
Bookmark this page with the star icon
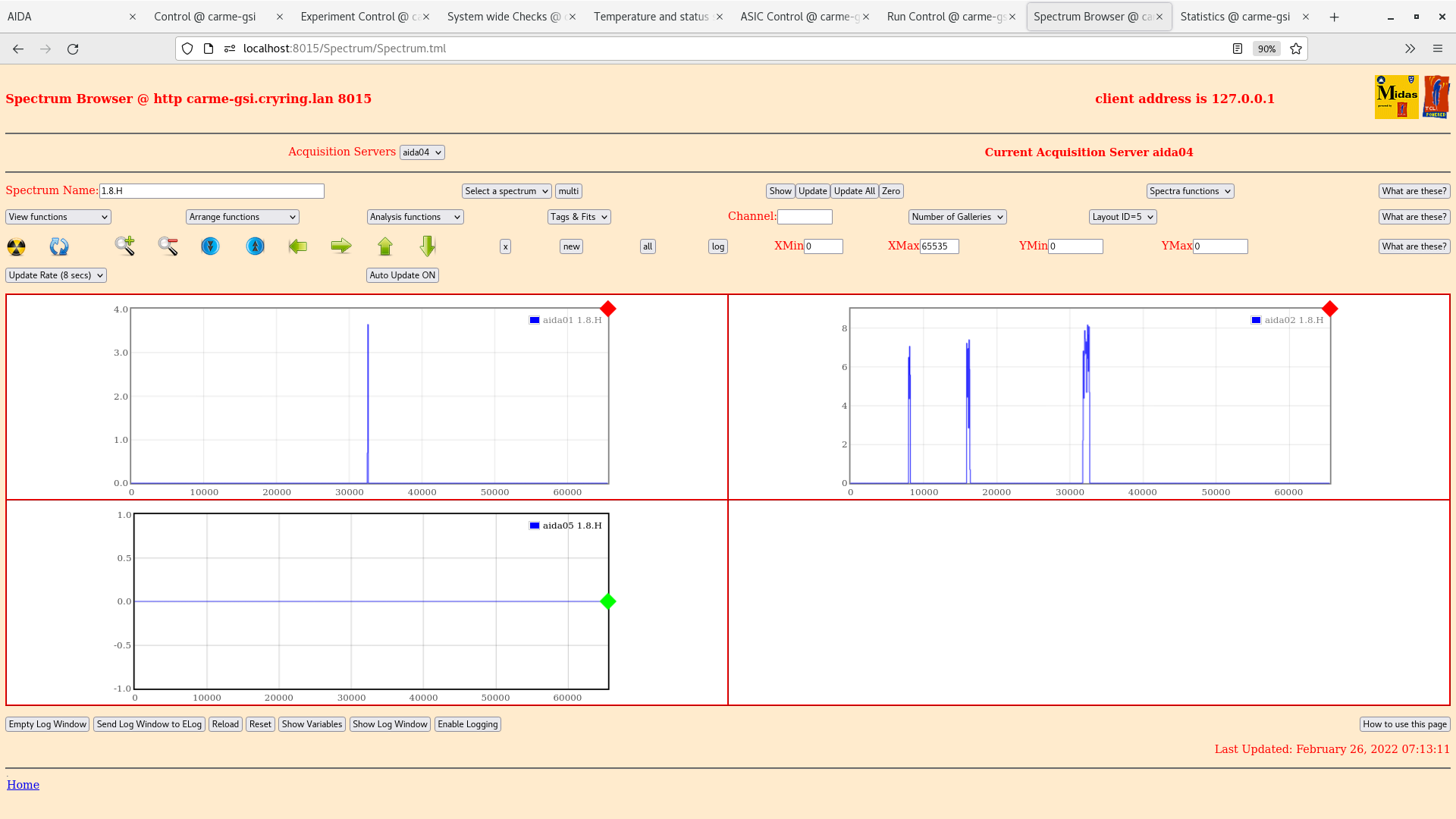(1296, 49)
